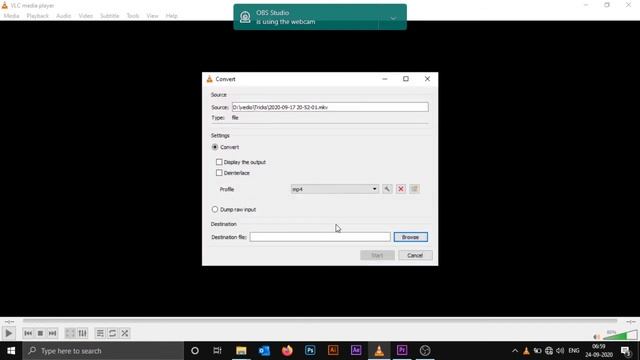Mute audio via speaker icon in VLC
The width and height of the screenshot is (640, 360).
(596, 337)
